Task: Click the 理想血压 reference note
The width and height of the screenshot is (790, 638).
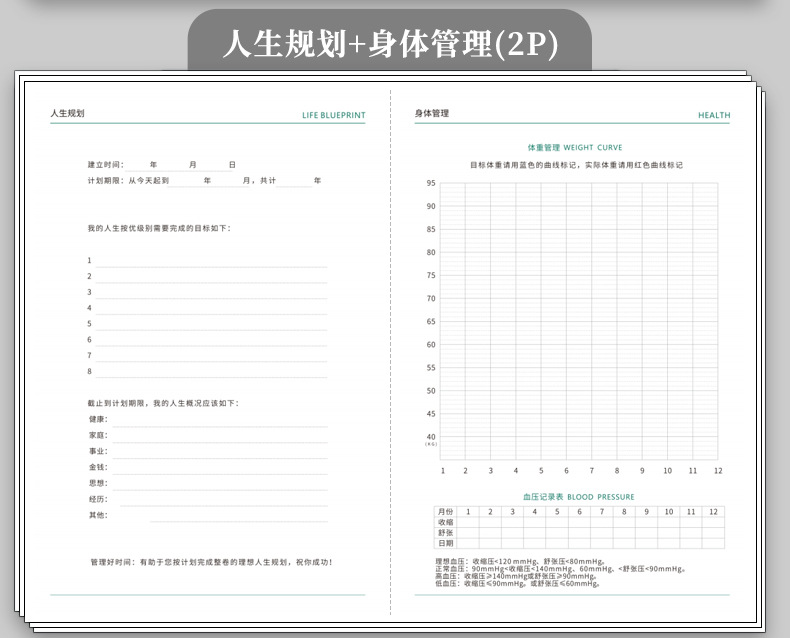Action: click(x=520, y=561)
